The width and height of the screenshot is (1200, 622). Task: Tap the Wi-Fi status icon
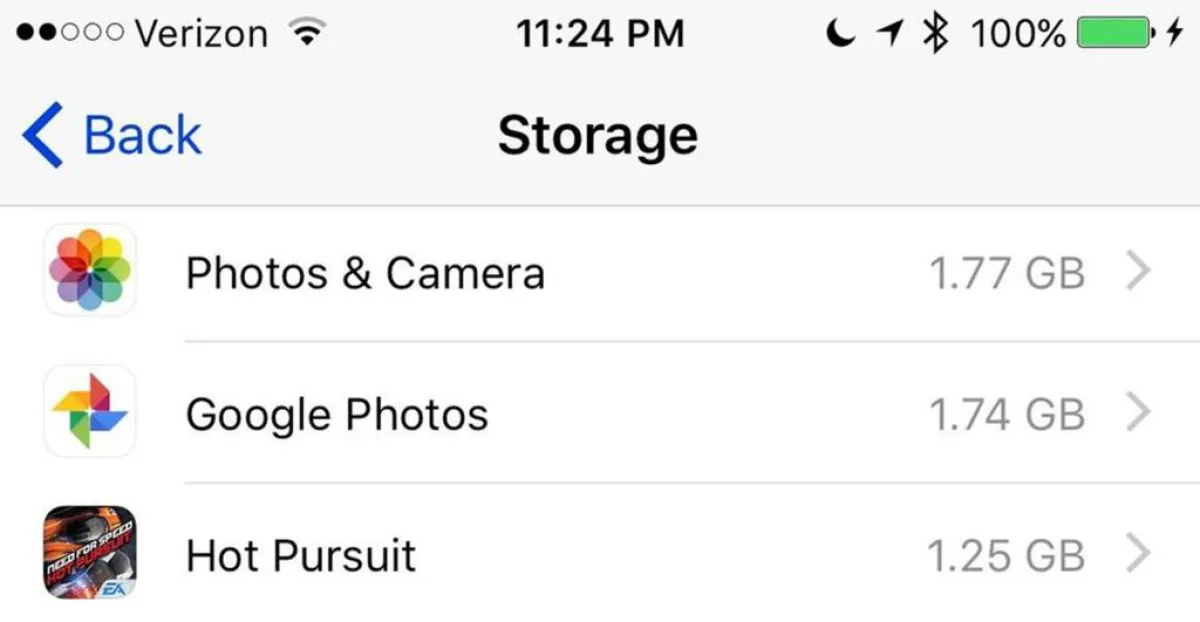tap(308, 35)
